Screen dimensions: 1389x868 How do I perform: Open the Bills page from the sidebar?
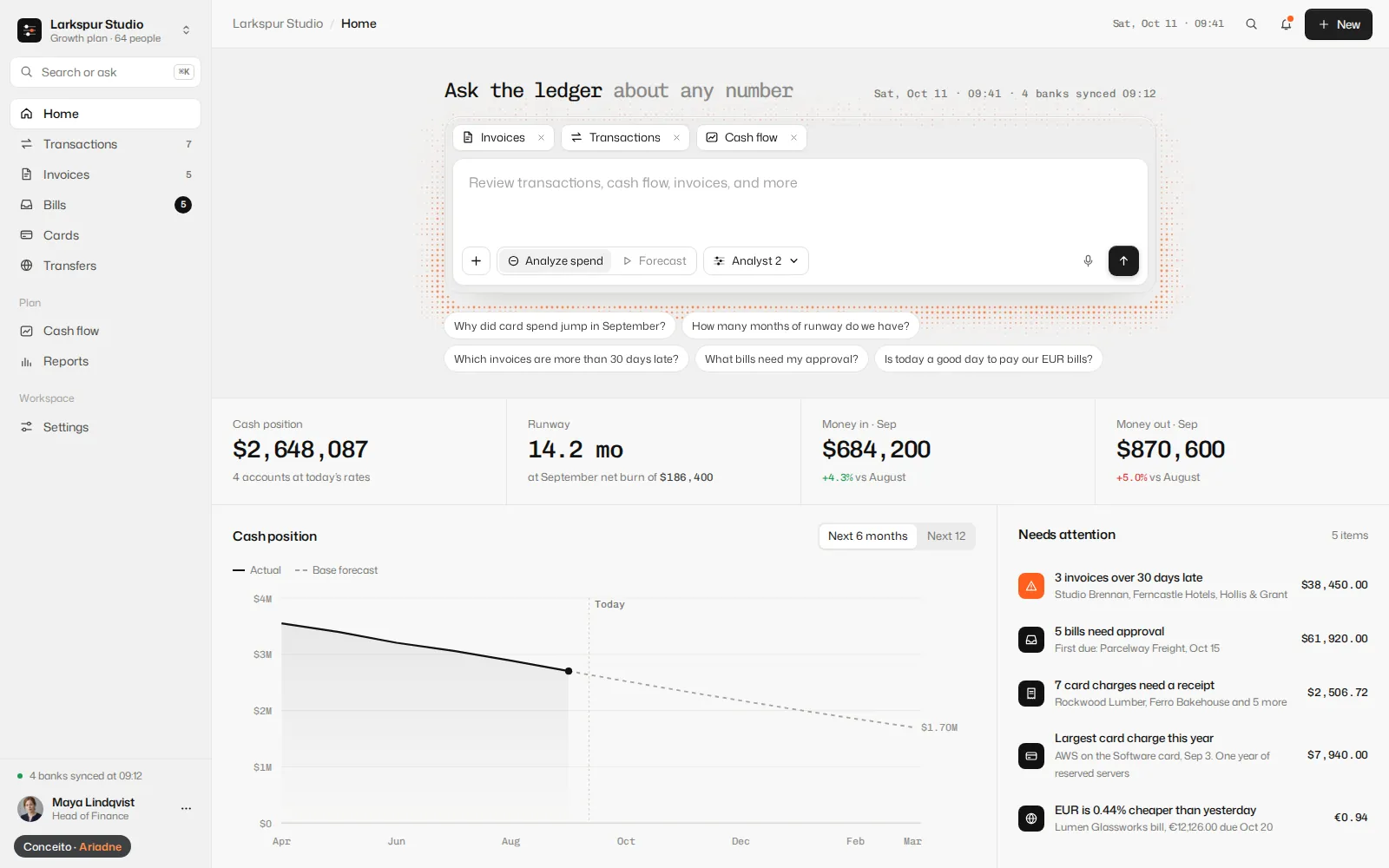[x=105, y=205]
